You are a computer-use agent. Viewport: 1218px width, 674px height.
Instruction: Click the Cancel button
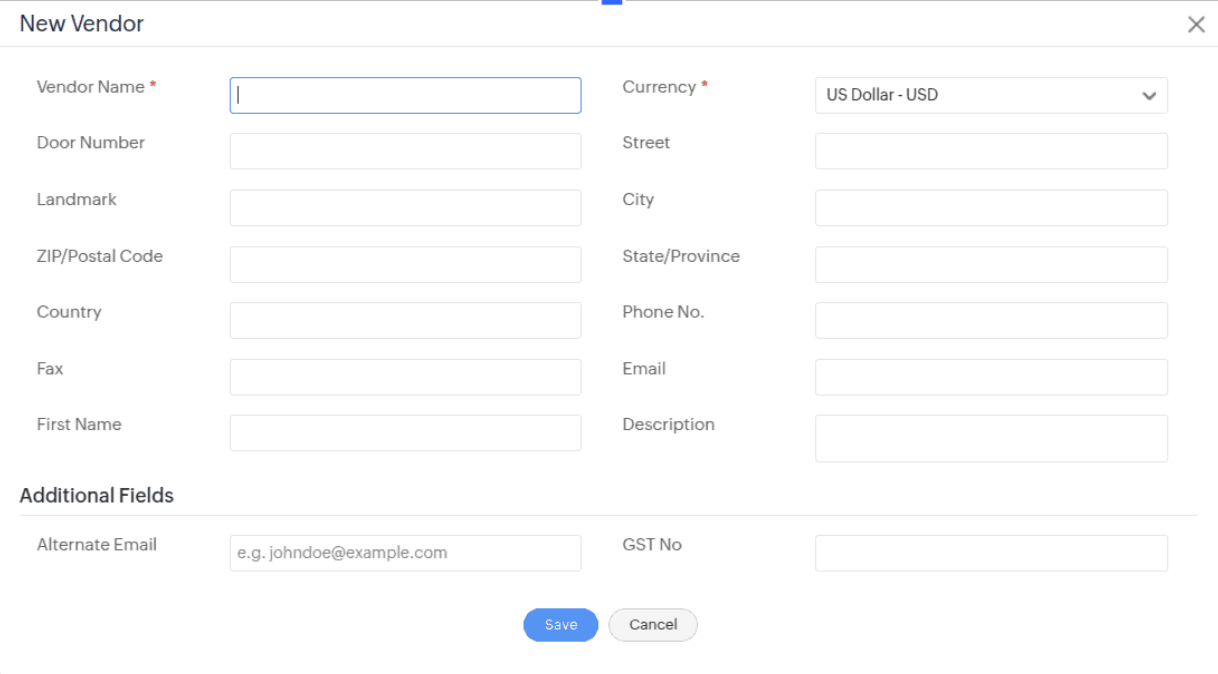tap(653, 625)
